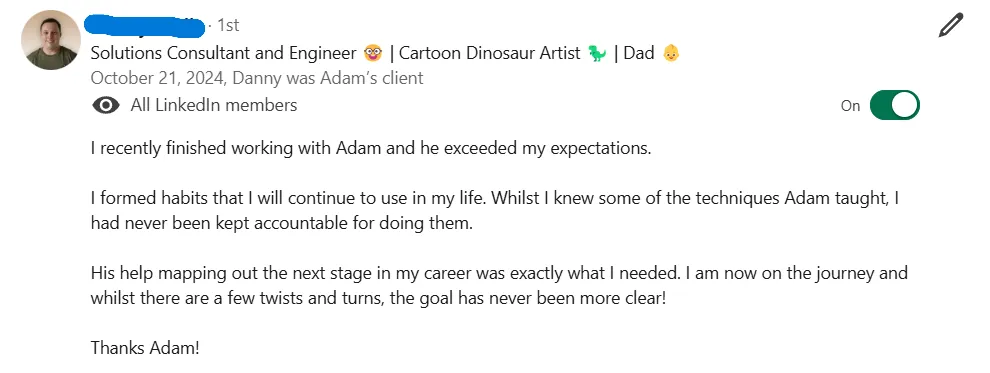Image resolution: width=990 pixels, height=373 pixels.
Task: Click the green dinosaur emoji
Action: (597, 54)
